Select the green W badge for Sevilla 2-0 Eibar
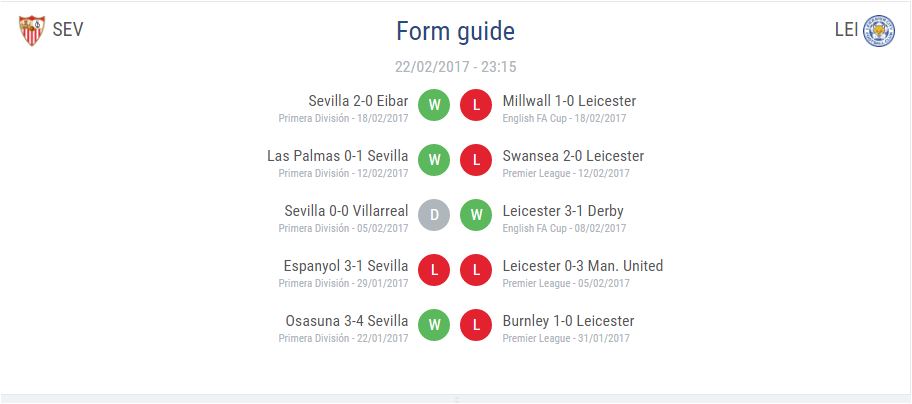This screenshot has width=912, height=404. (x=434, y=105)
